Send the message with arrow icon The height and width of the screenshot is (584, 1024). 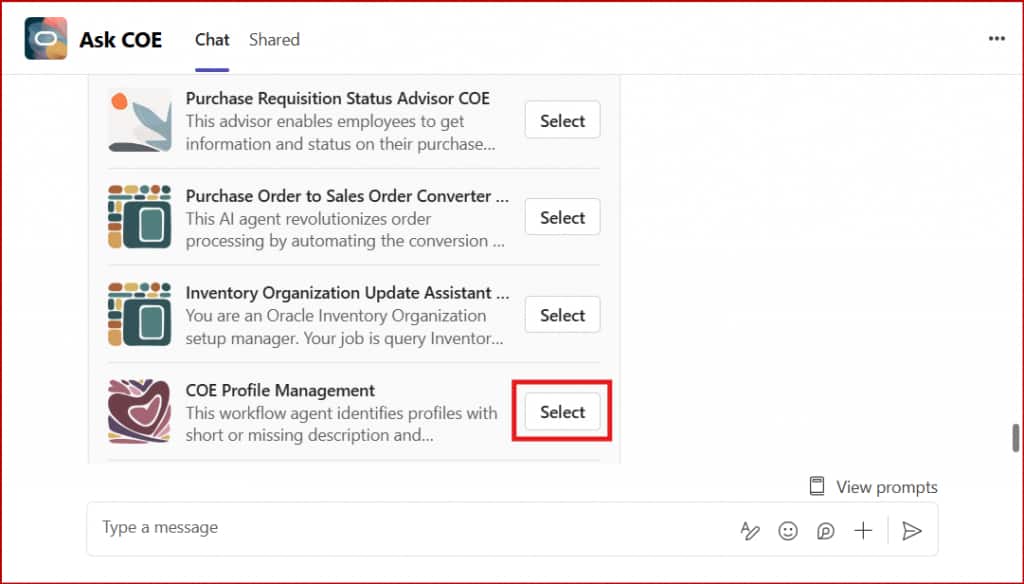[x=911, y=531]
